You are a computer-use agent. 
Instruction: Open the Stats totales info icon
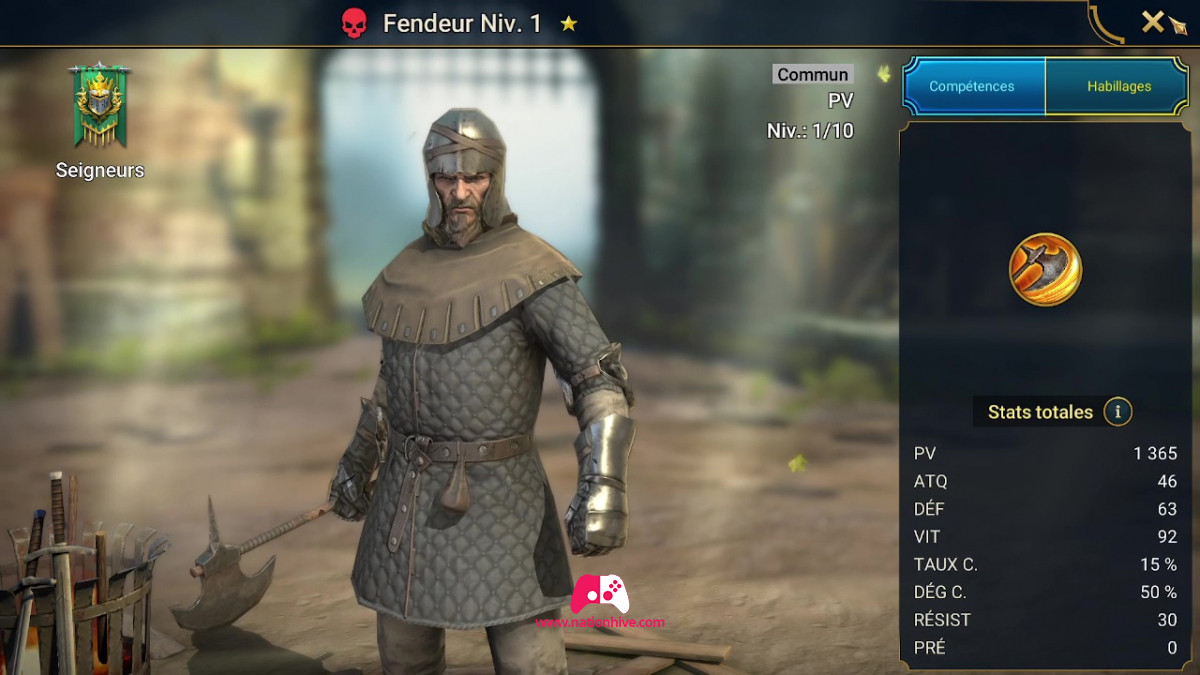1118,411
